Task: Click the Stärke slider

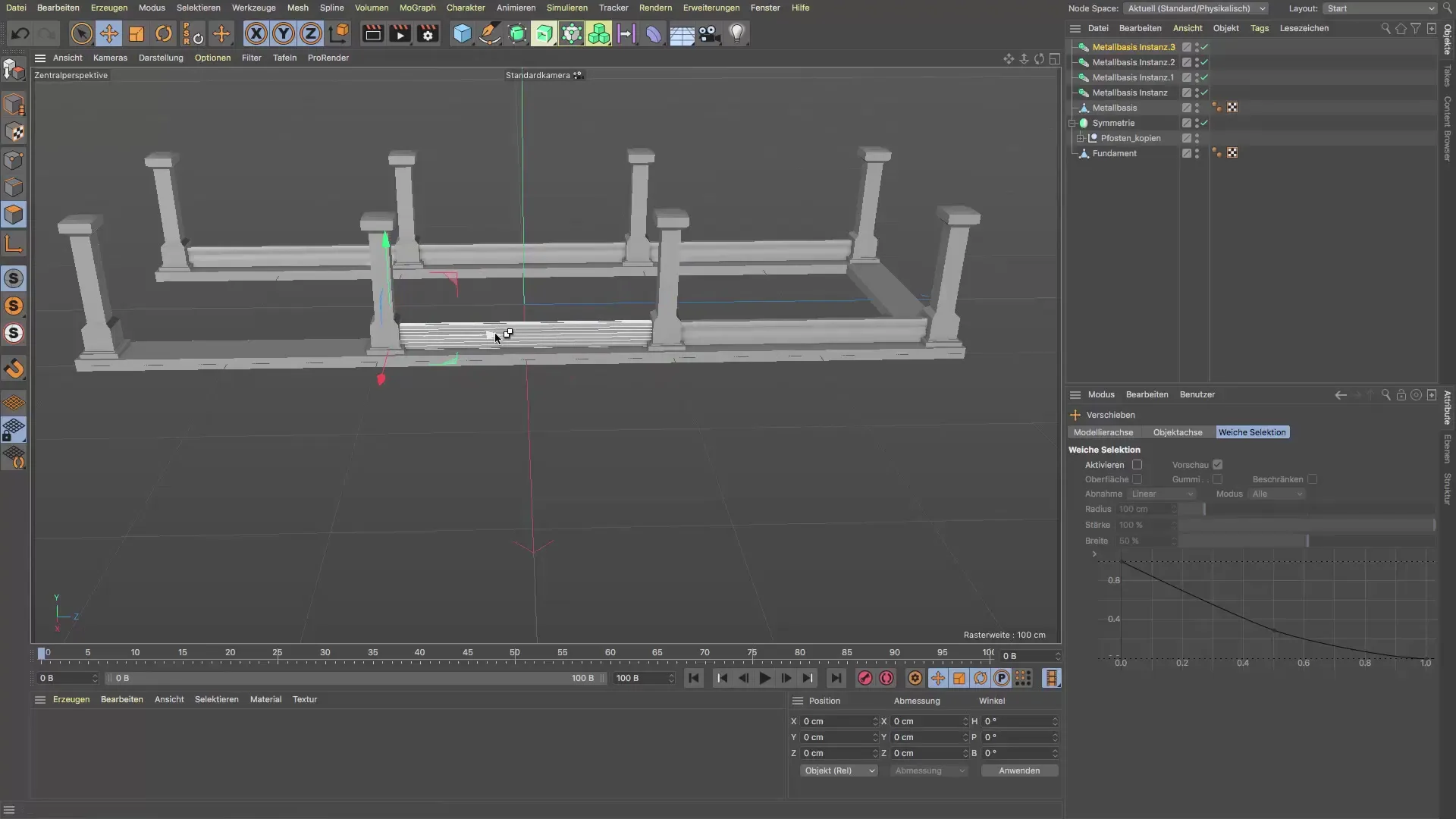Action: pyautogui.click(x=1307, y=525)
